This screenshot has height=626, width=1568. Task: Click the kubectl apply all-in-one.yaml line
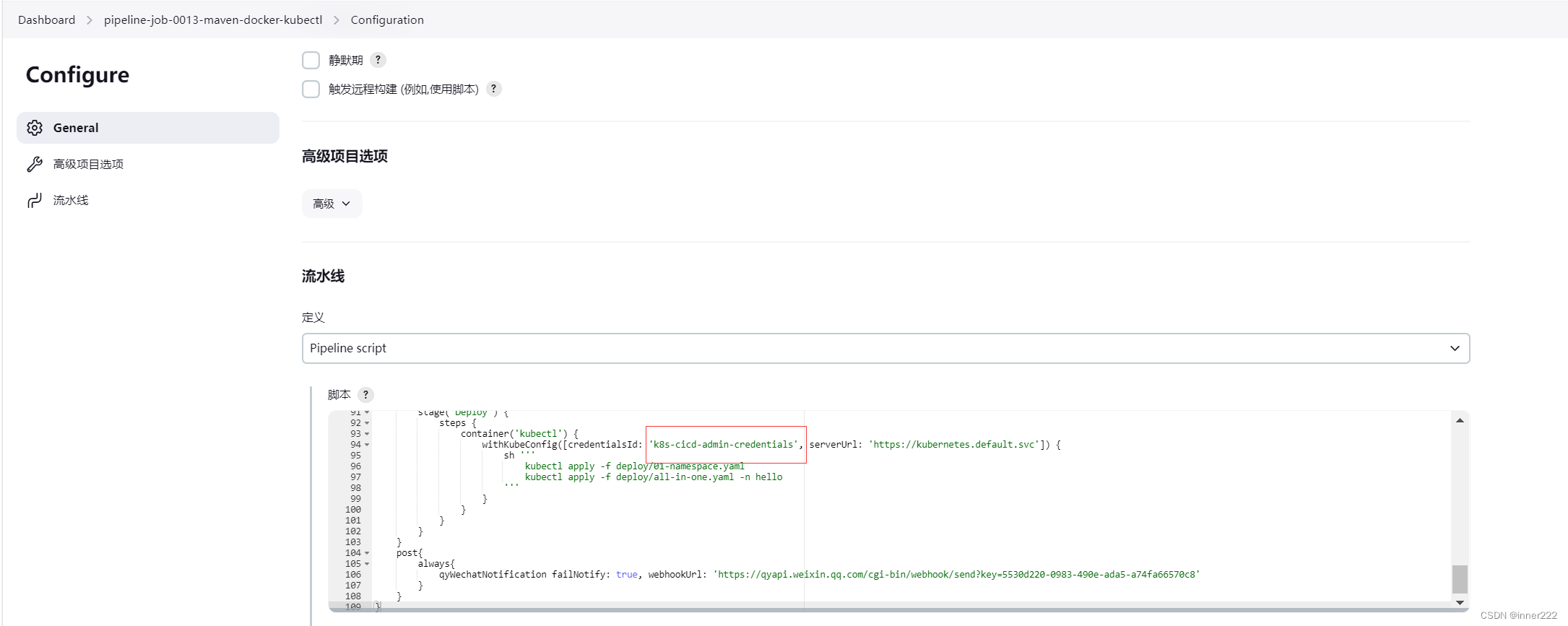coord(654,477)
